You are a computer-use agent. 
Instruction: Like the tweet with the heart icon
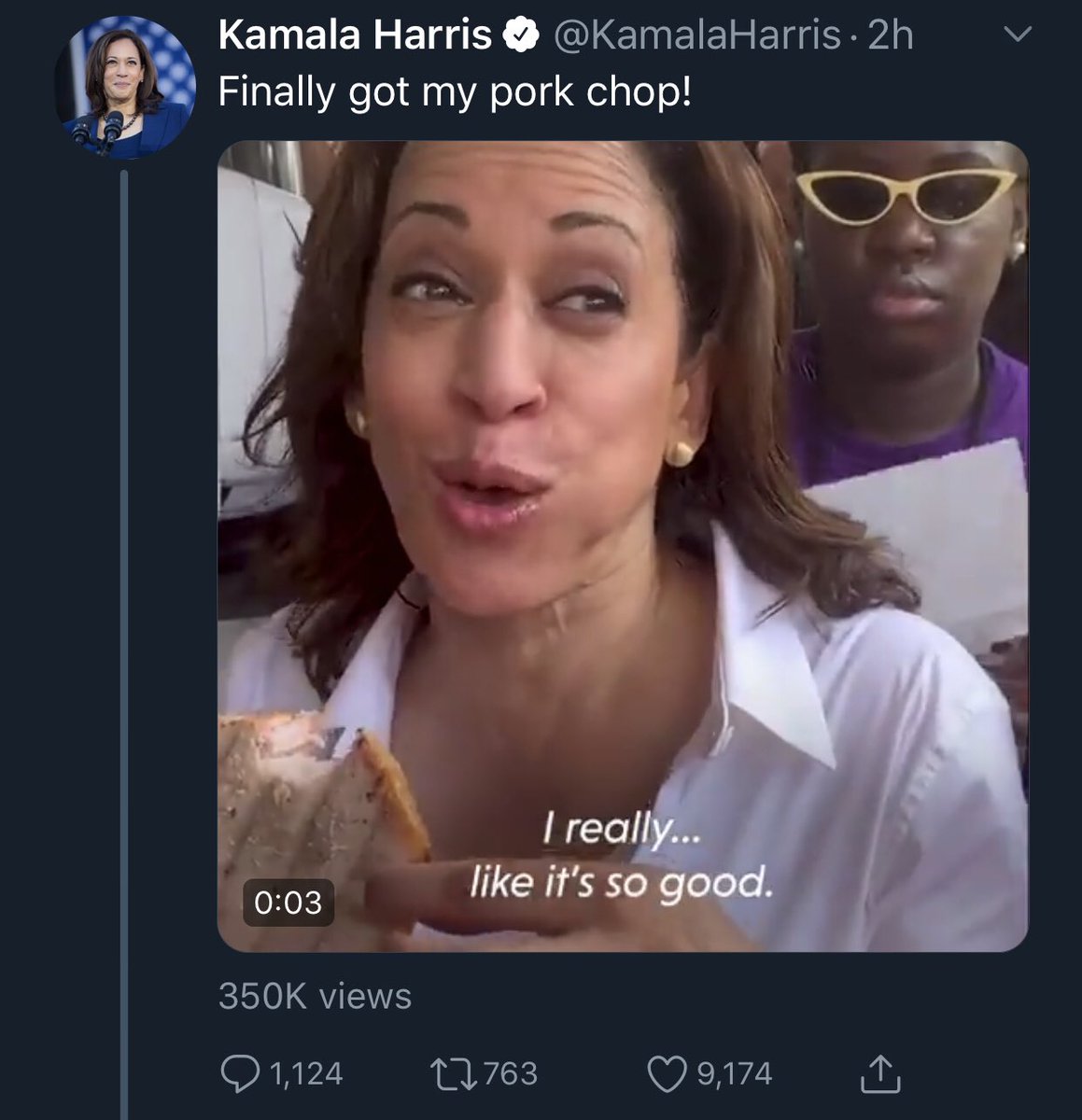point(667,1074)
